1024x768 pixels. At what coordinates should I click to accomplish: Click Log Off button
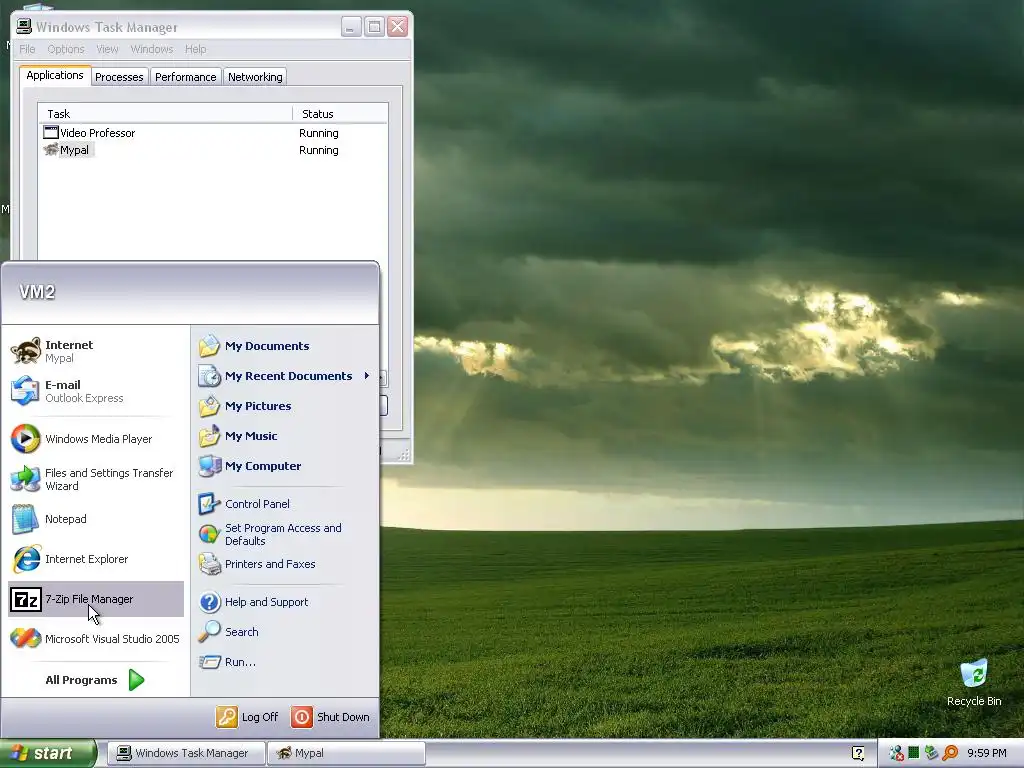coord(248,717)
